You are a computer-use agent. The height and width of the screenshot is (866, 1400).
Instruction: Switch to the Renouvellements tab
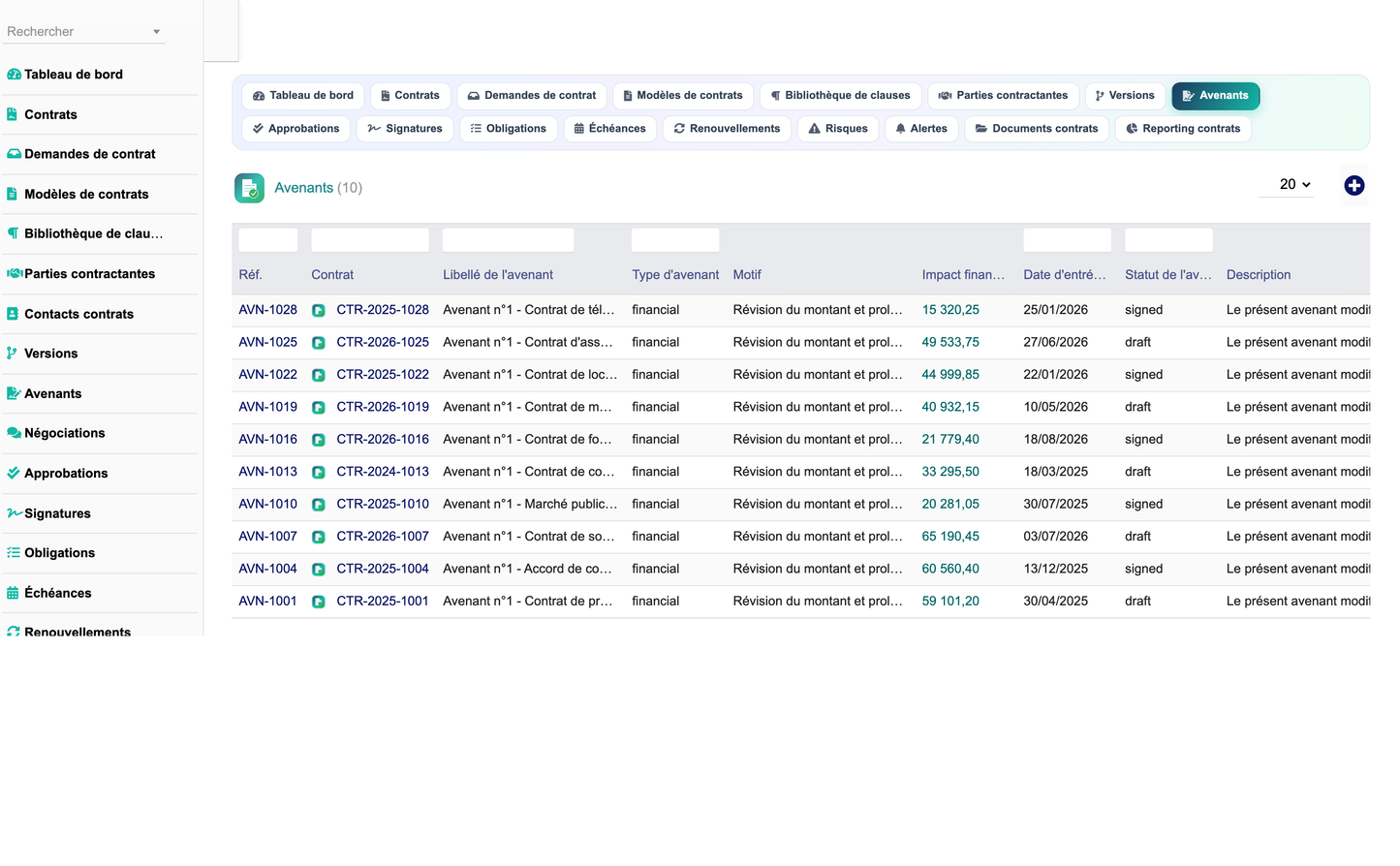point(727,129)
